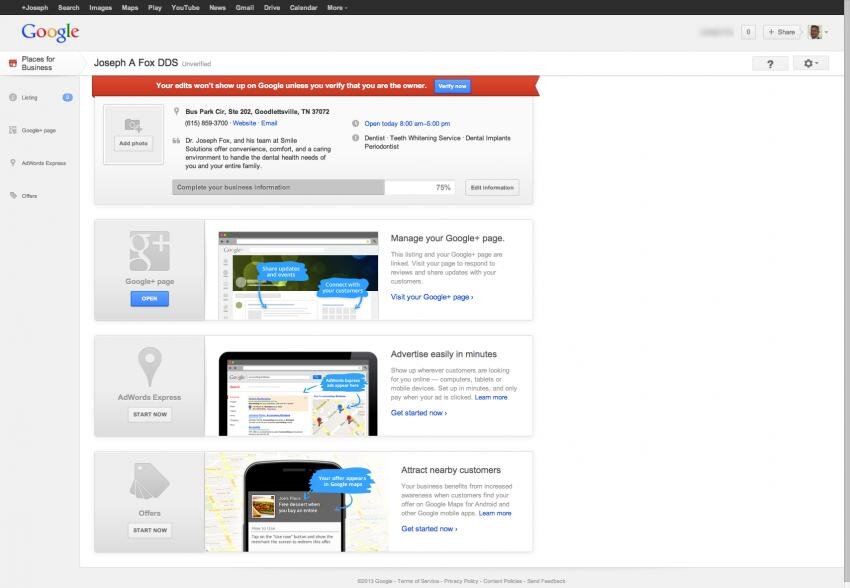Click the Unverified status label
Screen dimensions: 850x588
[196, 64]
